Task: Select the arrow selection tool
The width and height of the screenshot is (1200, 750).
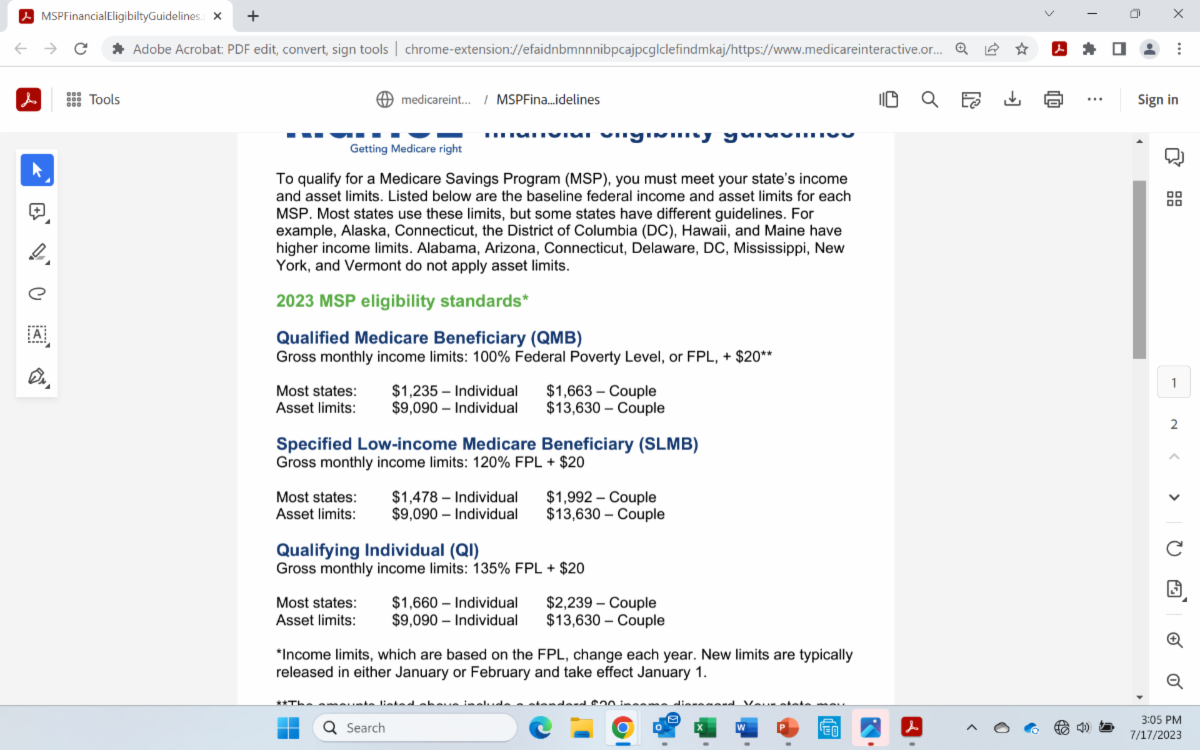Action: pyautogui.click(x=37, y=170)
